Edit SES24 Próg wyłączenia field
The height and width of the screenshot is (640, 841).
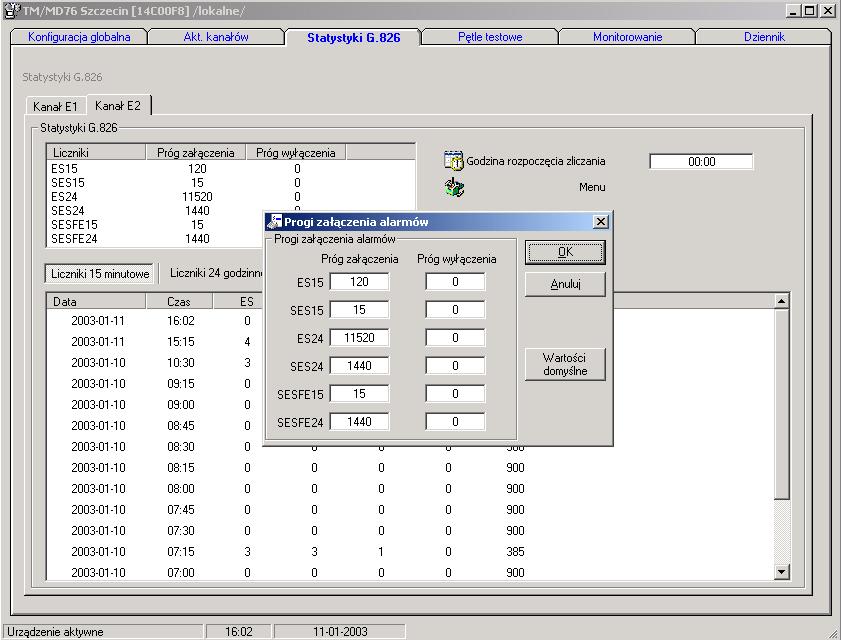455,366
